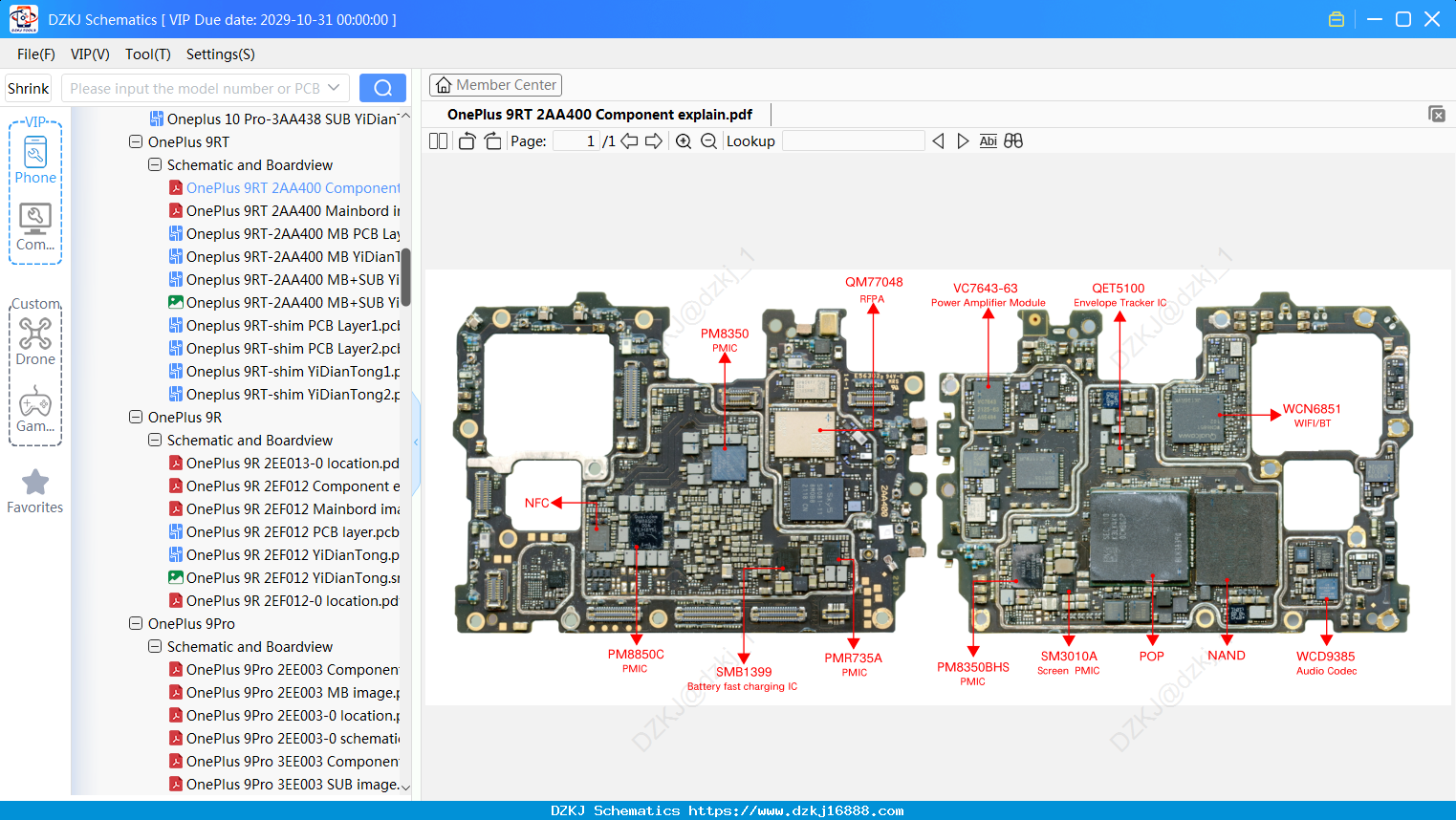
Task: Collapse Schematic and Boardview under OnePlus 9Pro
Action: point(155,646)
